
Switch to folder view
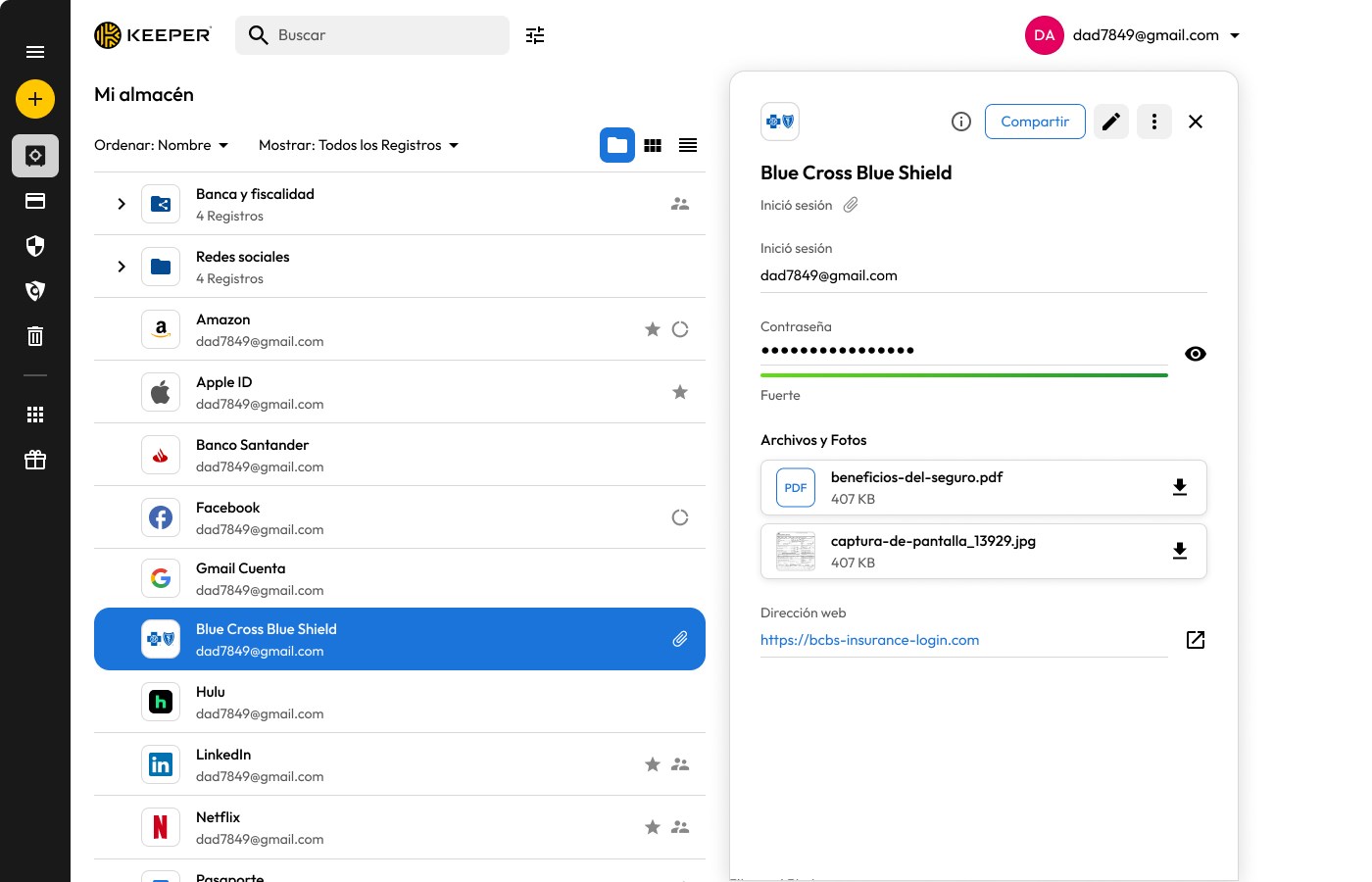point(617,145)
